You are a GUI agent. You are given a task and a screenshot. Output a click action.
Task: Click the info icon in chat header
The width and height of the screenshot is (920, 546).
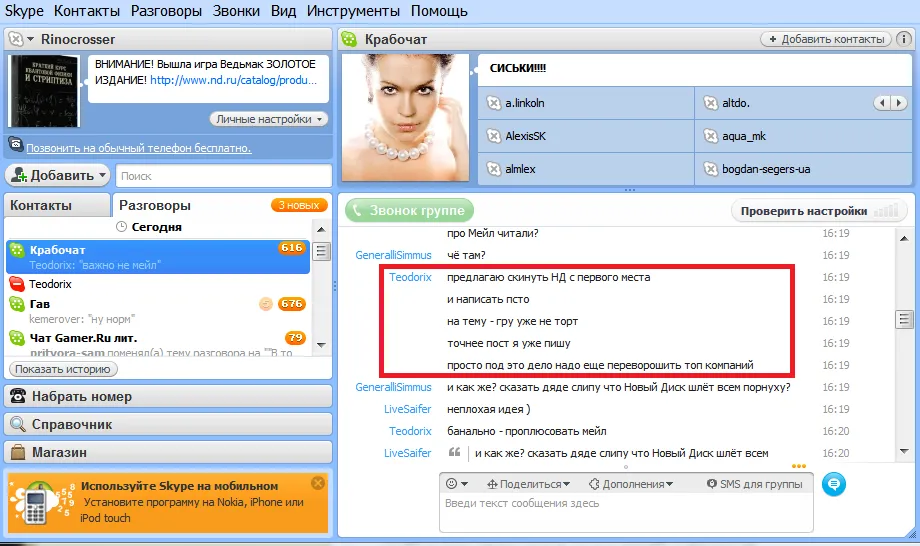[x=904, y=39]
